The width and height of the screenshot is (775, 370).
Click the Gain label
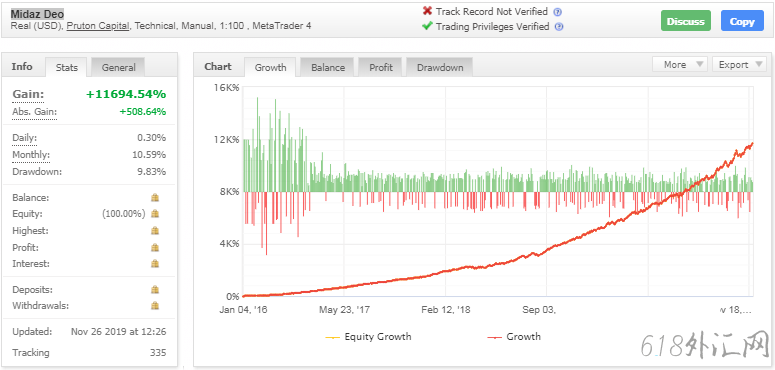(28, 94)
